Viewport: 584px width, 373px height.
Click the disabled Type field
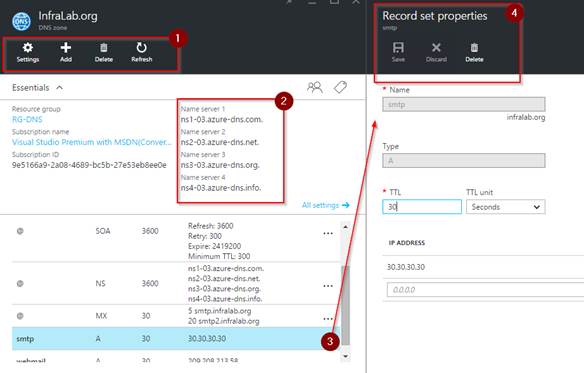click(464, 161)
